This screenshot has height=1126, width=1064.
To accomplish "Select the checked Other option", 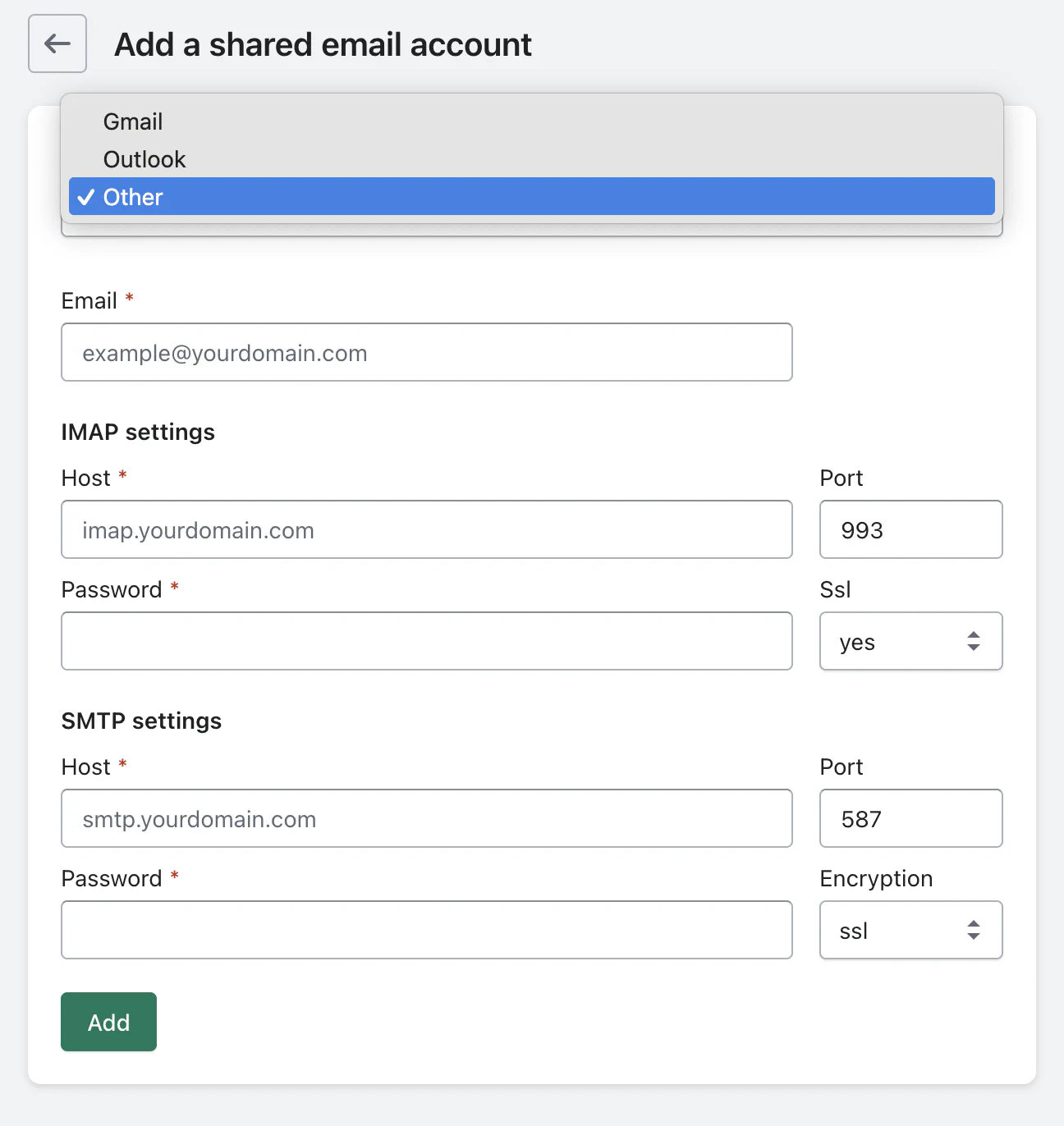I will (532, 197).
